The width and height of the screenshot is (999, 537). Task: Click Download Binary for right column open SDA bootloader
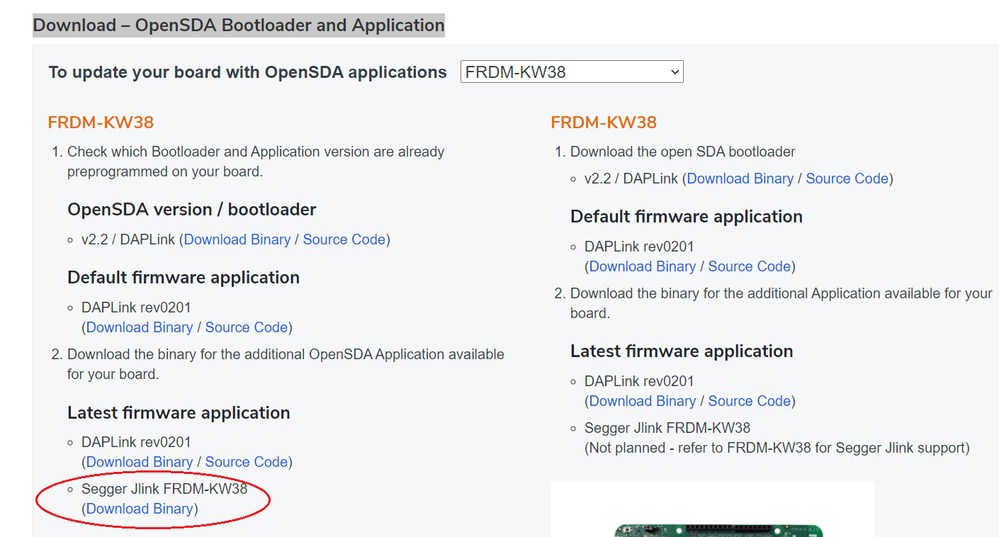pos(740,179)
